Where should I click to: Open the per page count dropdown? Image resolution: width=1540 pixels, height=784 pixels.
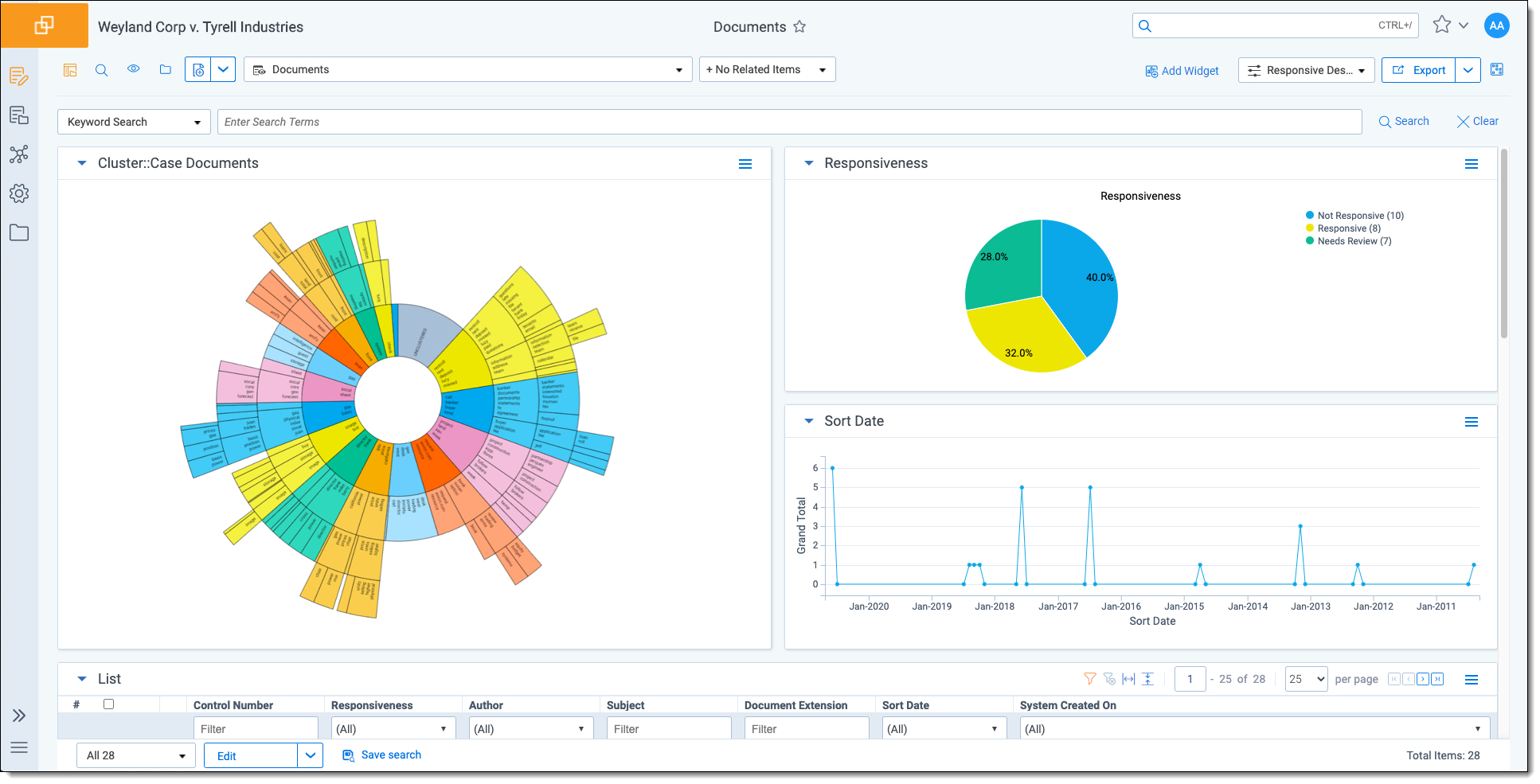click(1306, 679)
